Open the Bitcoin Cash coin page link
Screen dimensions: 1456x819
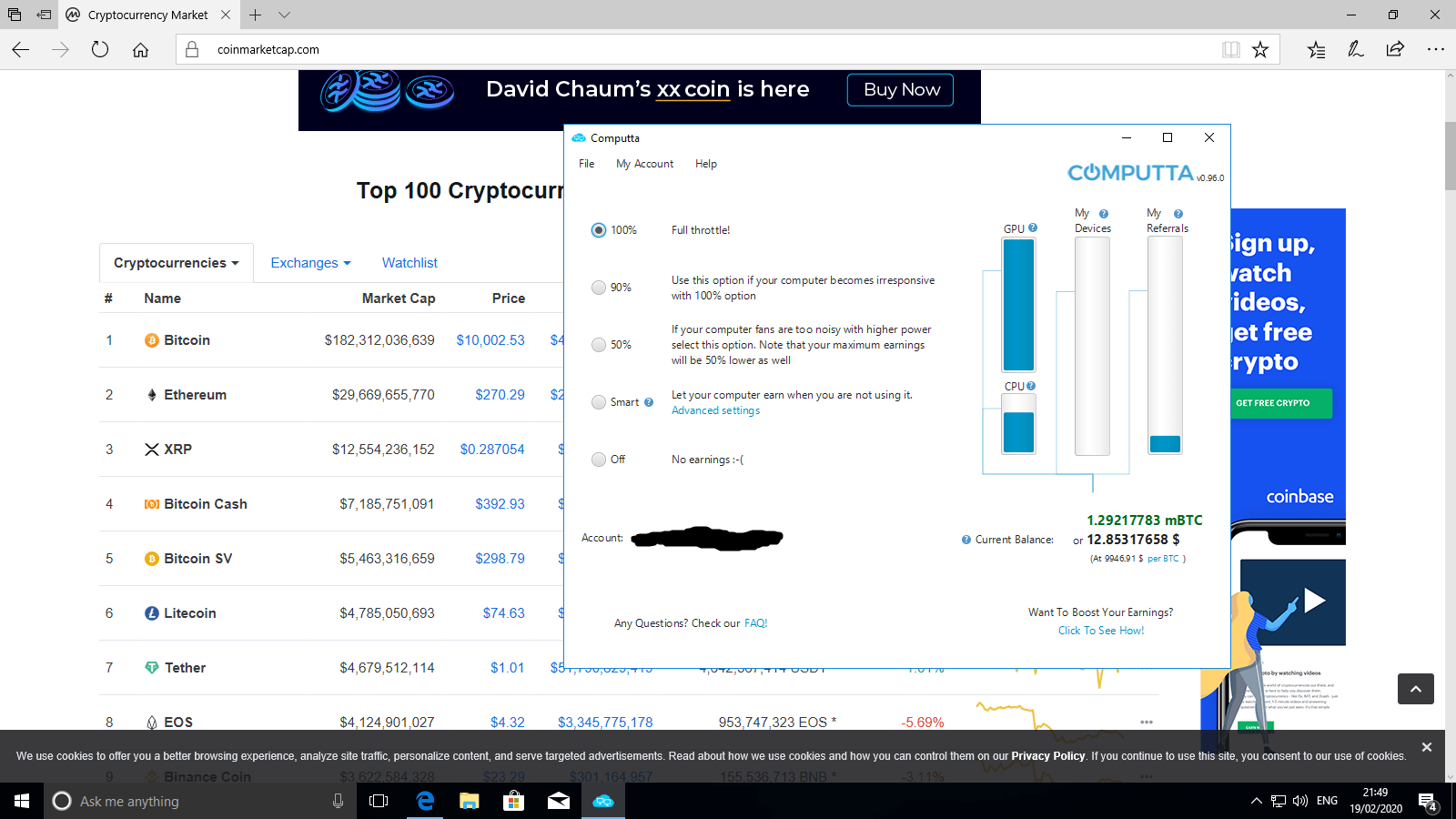[x=206, y=504]
